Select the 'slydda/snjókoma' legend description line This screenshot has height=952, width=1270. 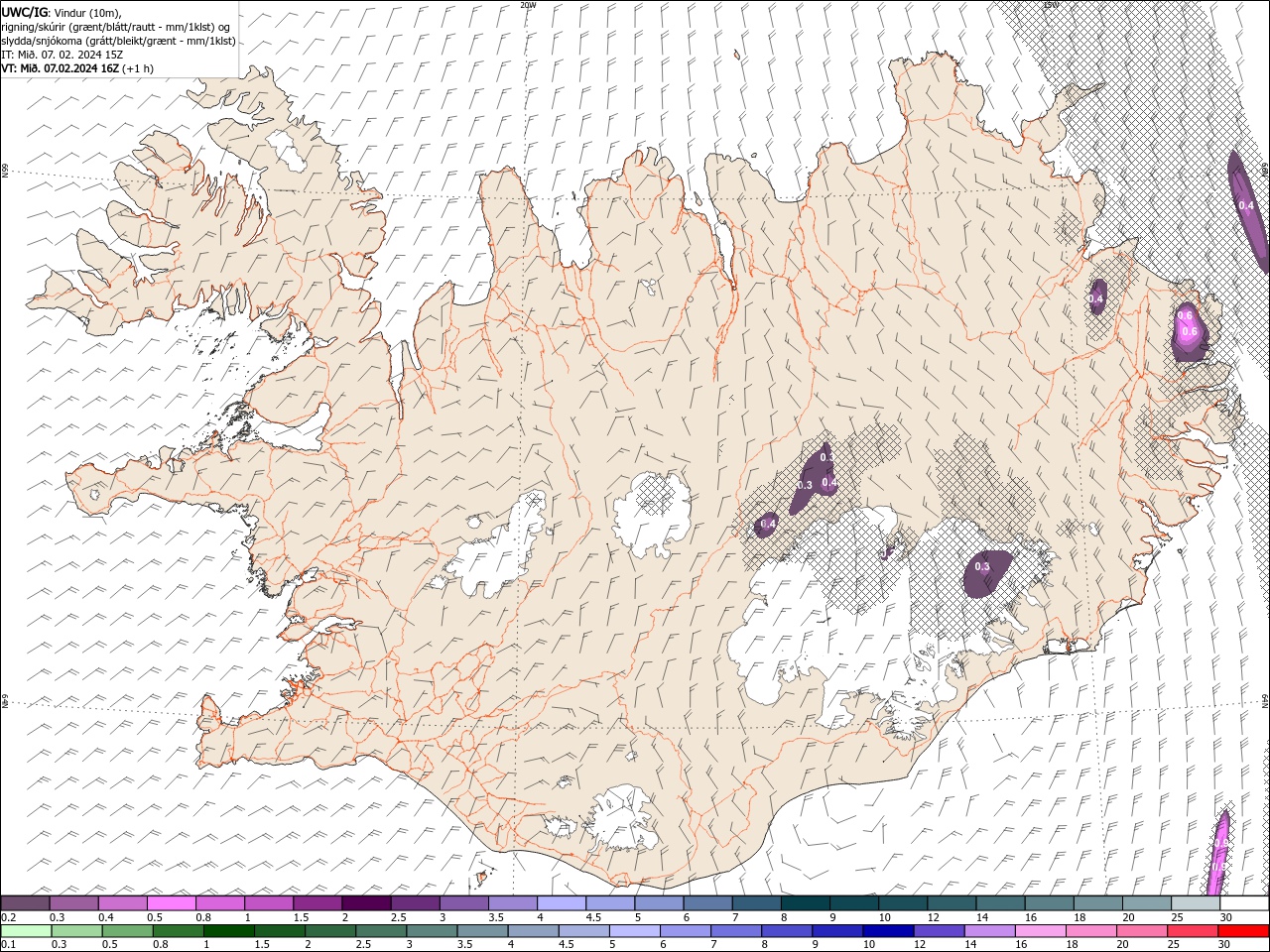(119, 41)
